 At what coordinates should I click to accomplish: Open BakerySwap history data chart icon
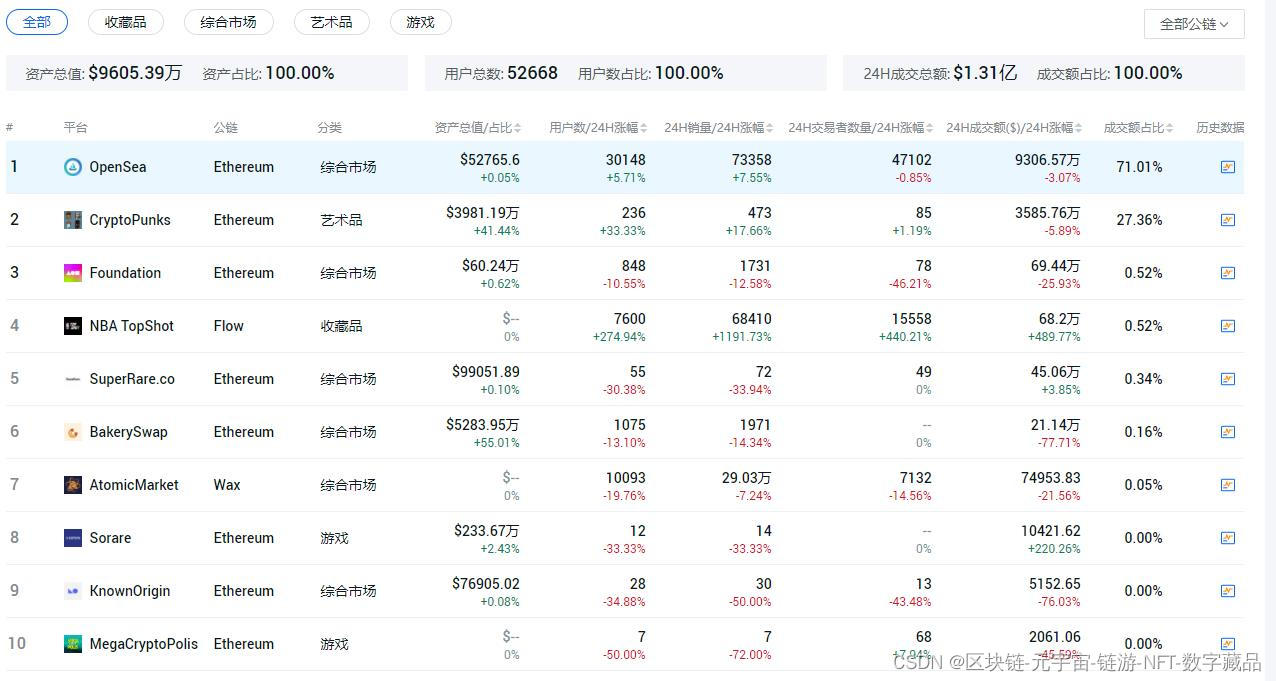(1228, 432)
